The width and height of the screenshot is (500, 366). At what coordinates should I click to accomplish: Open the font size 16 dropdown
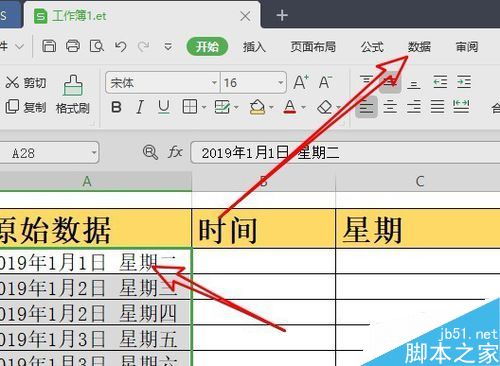[x=280, y=82]
